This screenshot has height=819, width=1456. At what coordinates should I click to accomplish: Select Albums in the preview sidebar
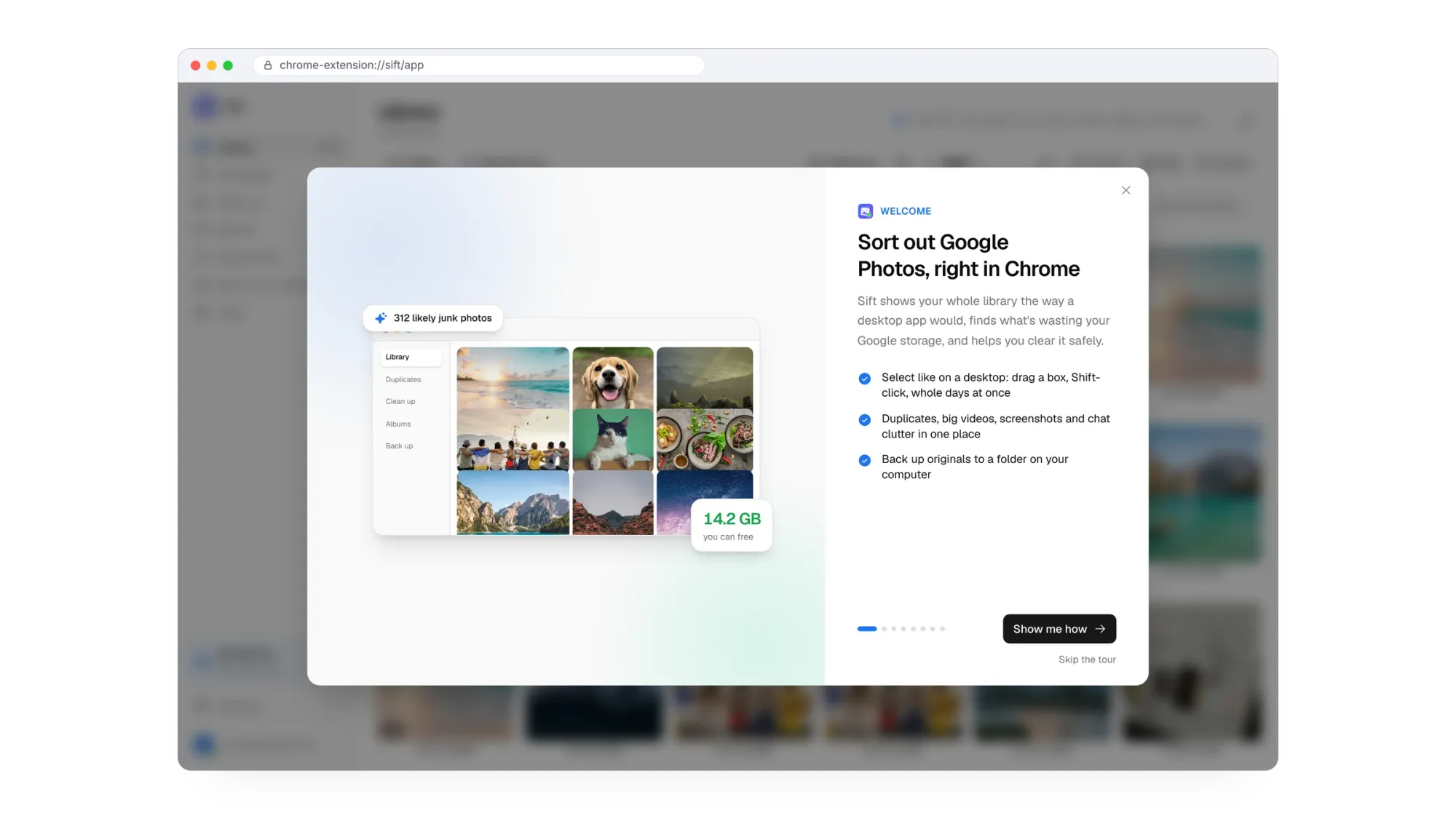click(x=398, y=424)
